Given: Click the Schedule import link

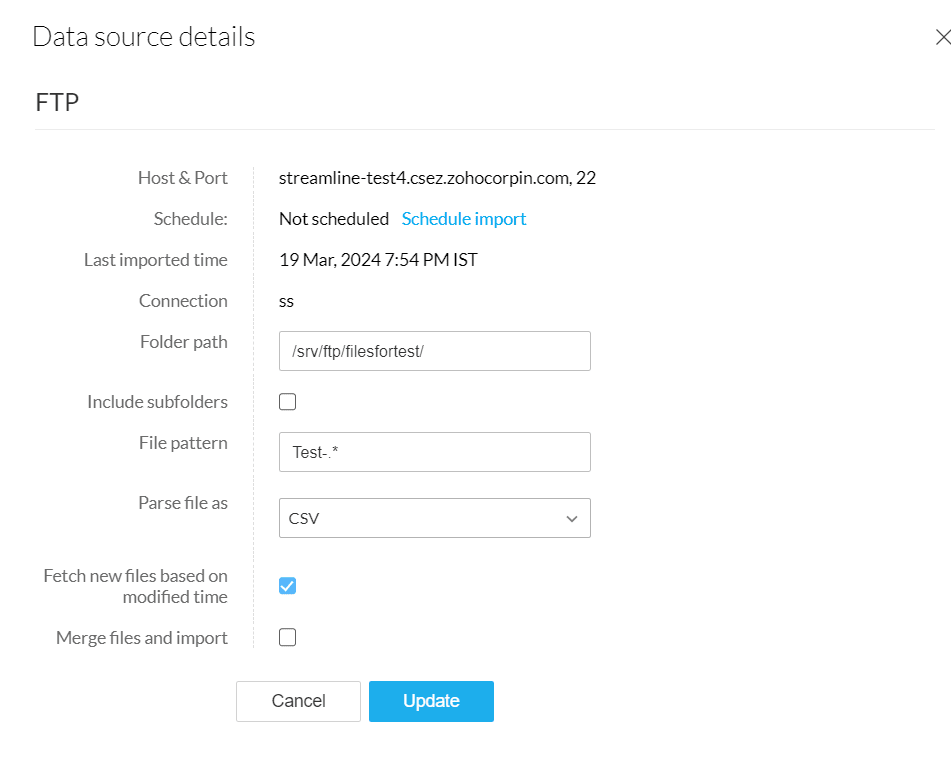Looking at the screenshot, I should (x=464, y=219).
